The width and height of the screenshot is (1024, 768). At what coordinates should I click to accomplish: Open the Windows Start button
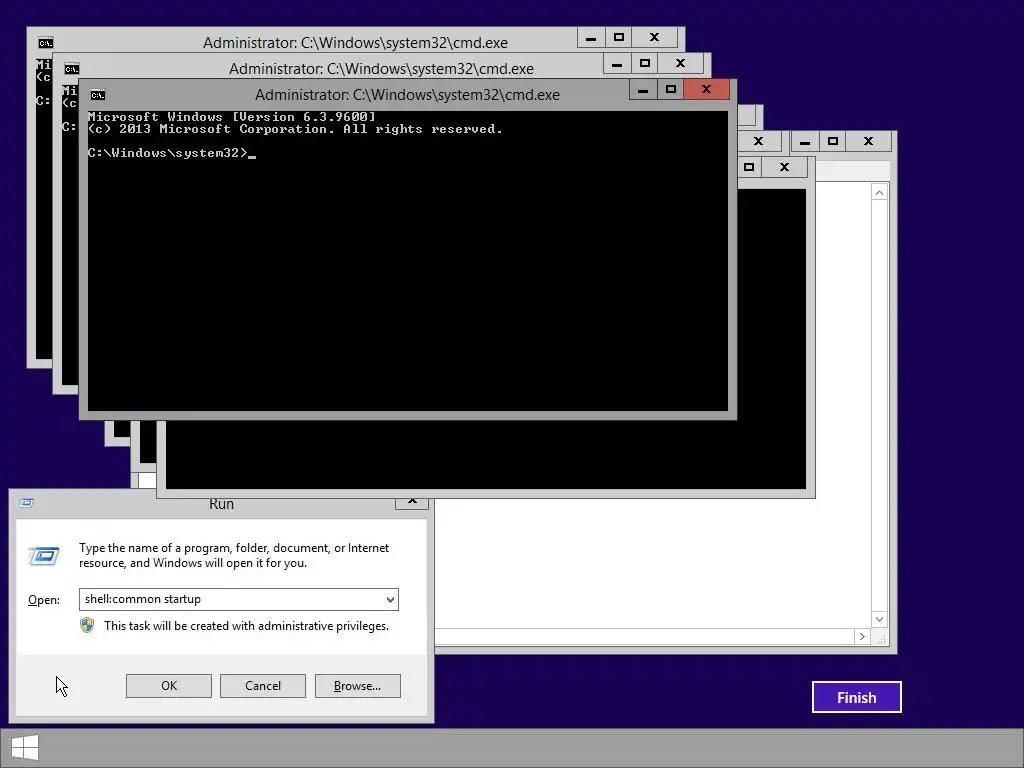click(x=25, y=748)
